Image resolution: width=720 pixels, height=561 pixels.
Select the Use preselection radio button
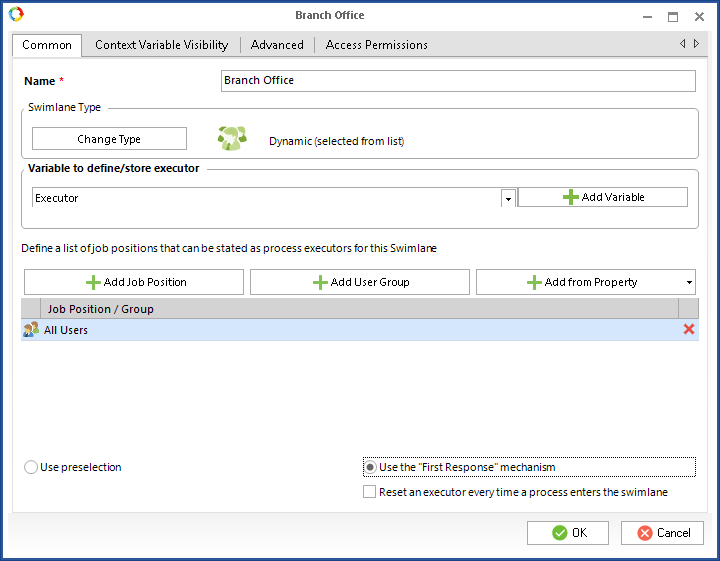tap(31, 467)
